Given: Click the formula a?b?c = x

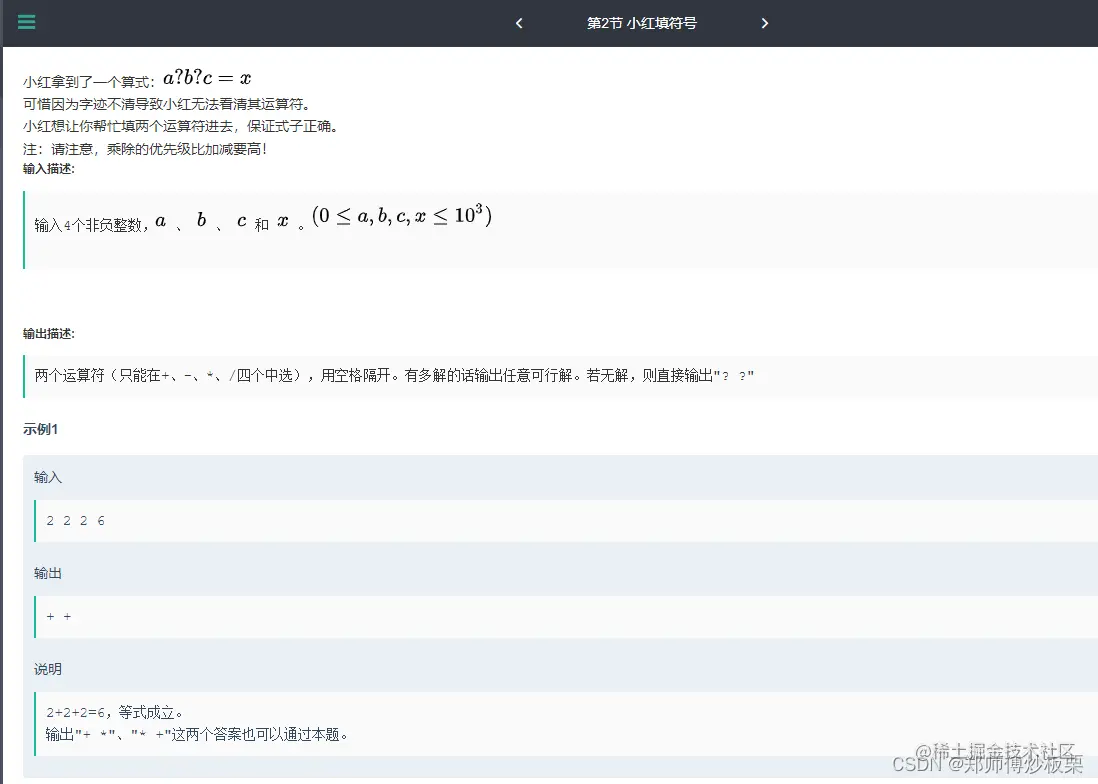Looking at the screenshot, I should click(x=206, y=77).
